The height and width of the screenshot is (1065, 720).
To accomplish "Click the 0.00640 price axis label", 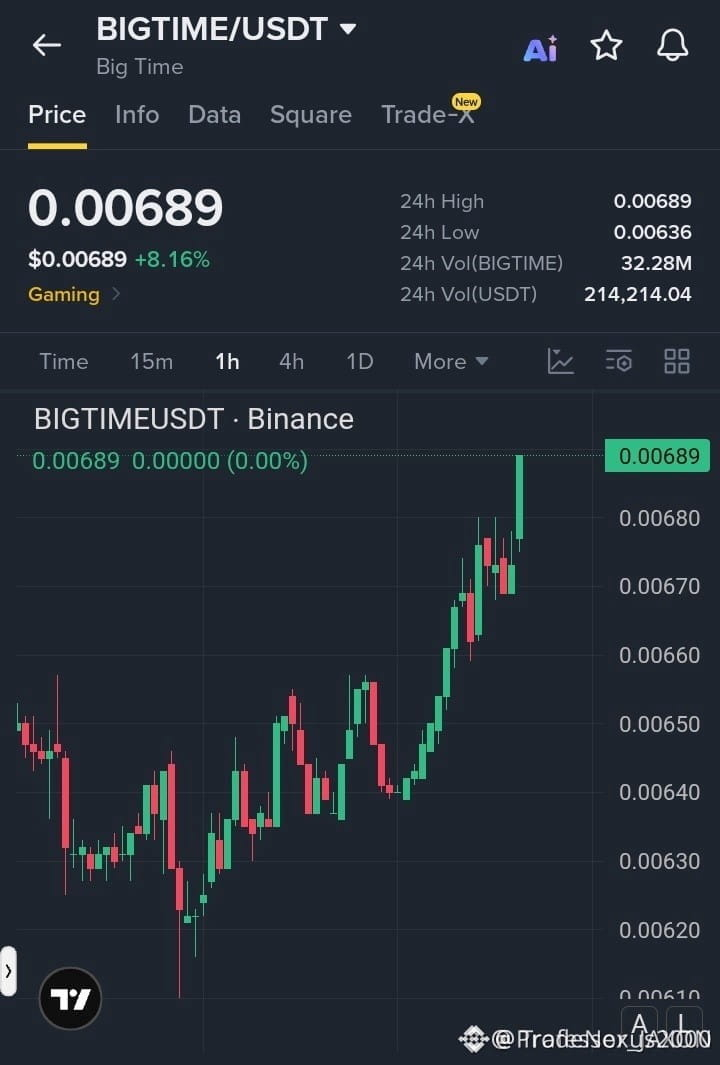I will tap(660, 793).
